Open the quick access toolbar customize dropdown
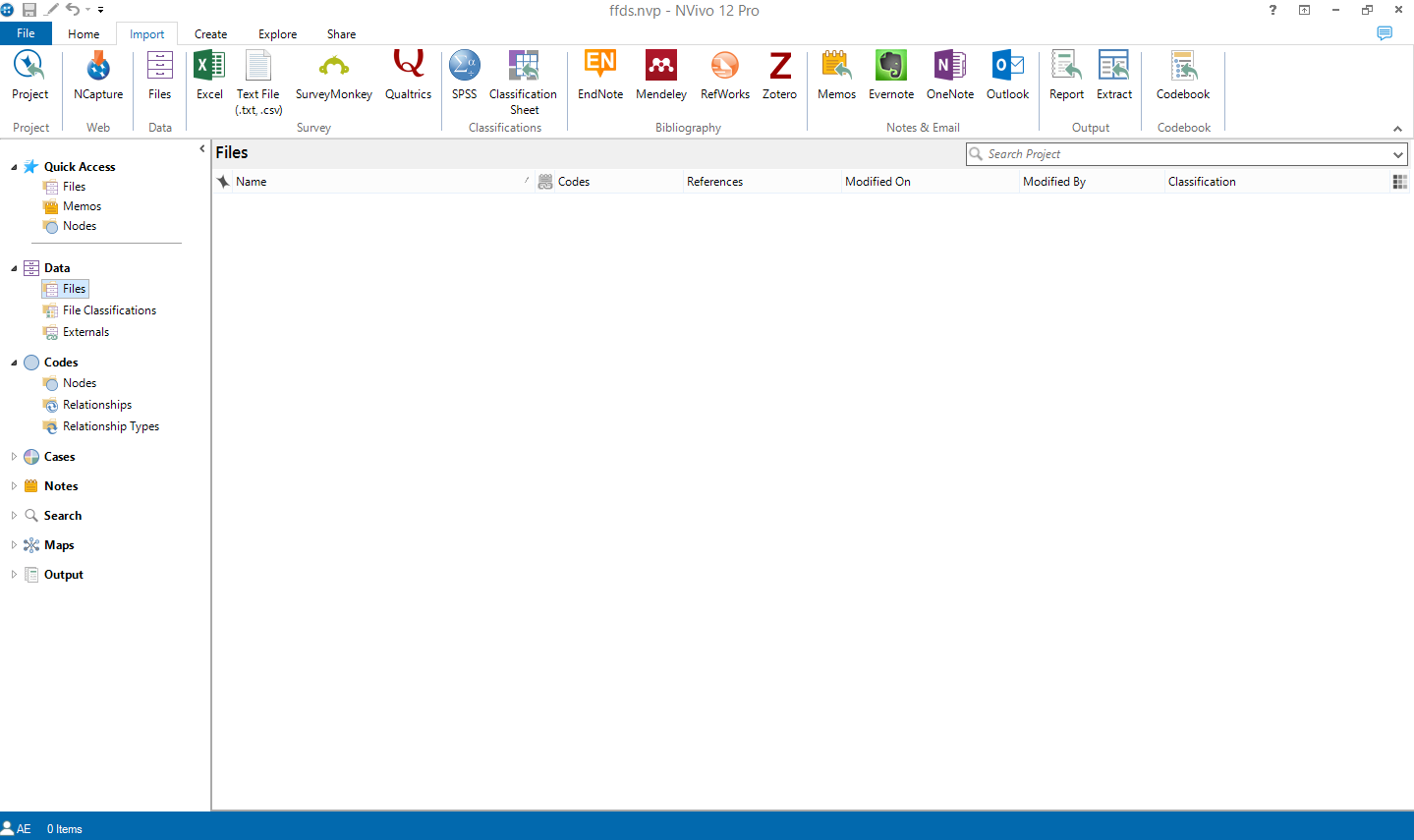Image resolution: width=1414 pixels, height=840 pixels. pyautogui.click(x=100, y=10)
